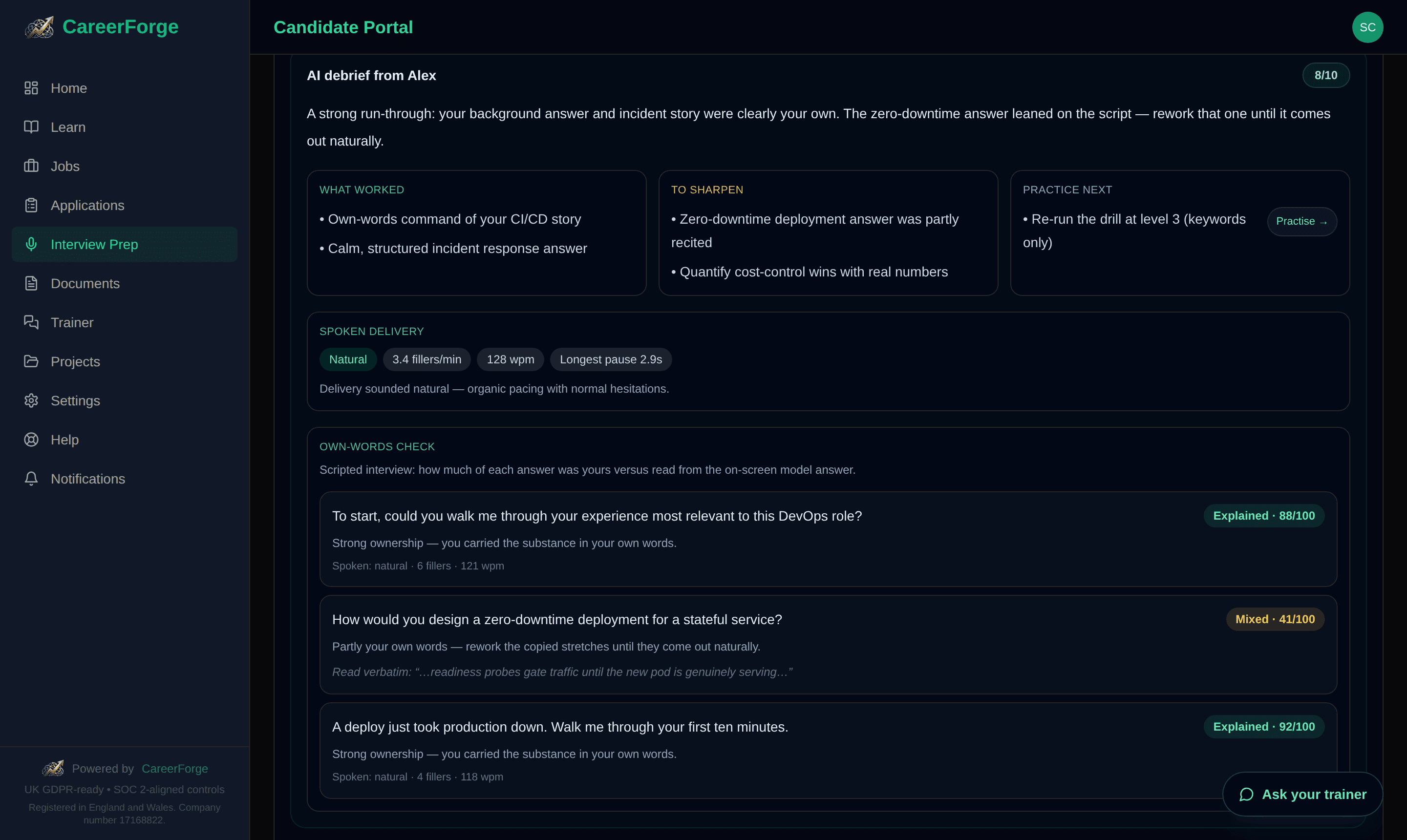The image size is (1407, 840).
Task: Click the Natural delivery chip
Action: [348, 359]
